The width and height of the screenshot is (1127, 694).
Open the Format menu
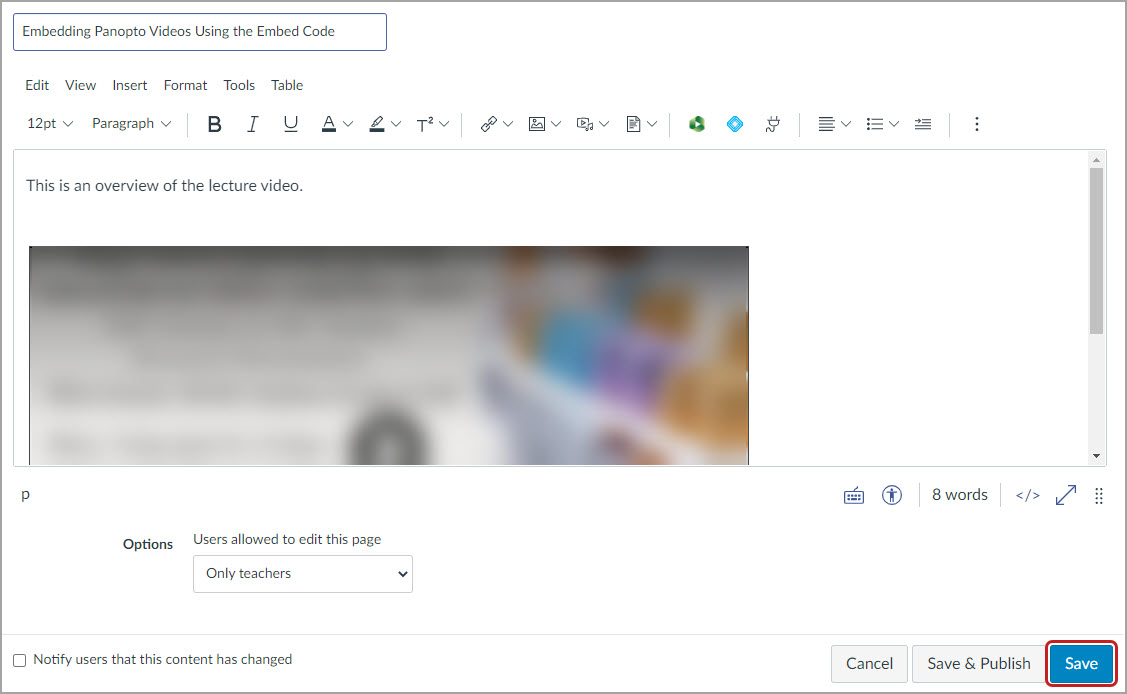(185, 85)
